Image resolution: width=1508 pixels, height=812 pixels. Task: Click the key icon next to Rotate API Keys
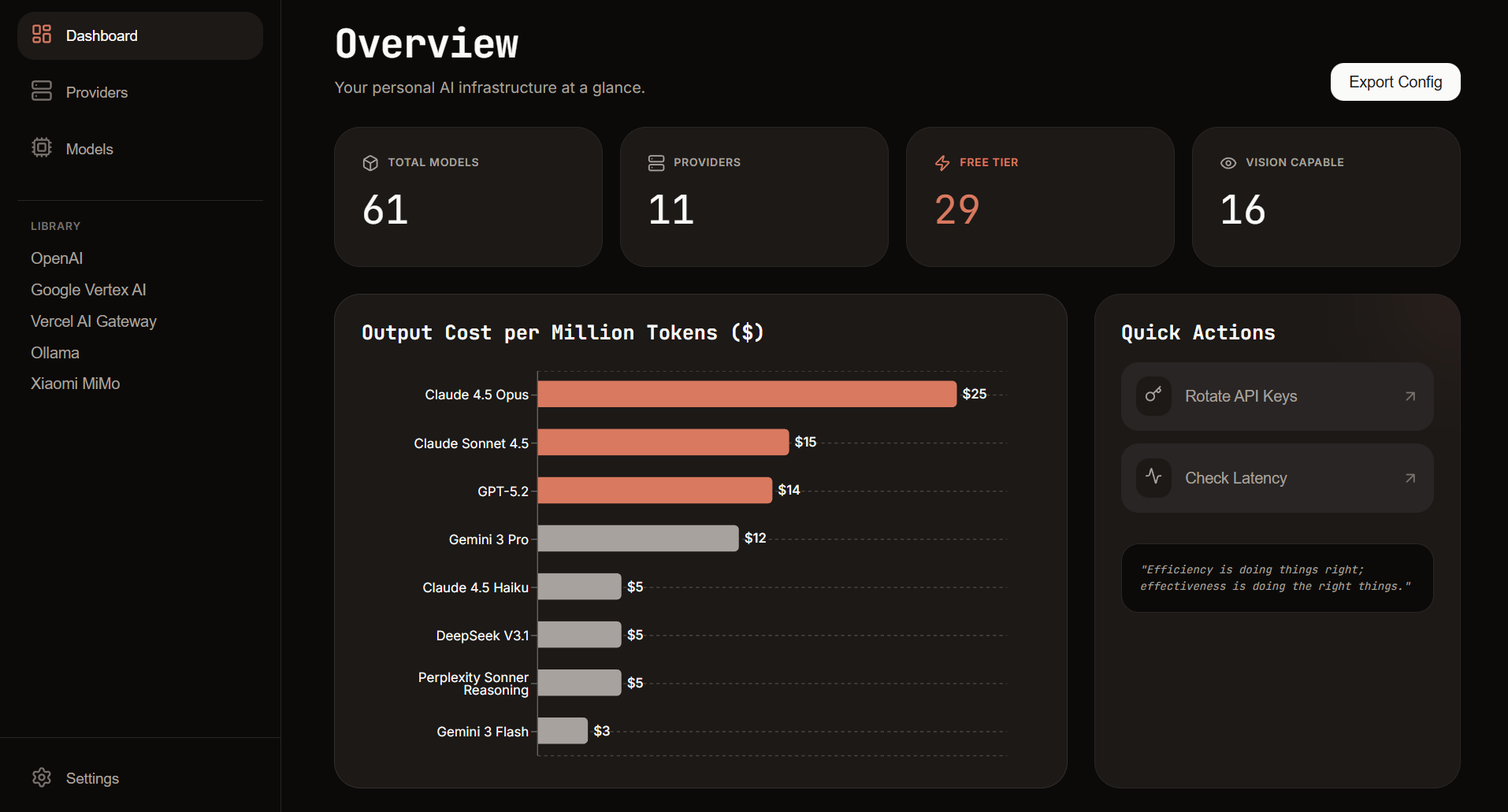pos(1153,396)
